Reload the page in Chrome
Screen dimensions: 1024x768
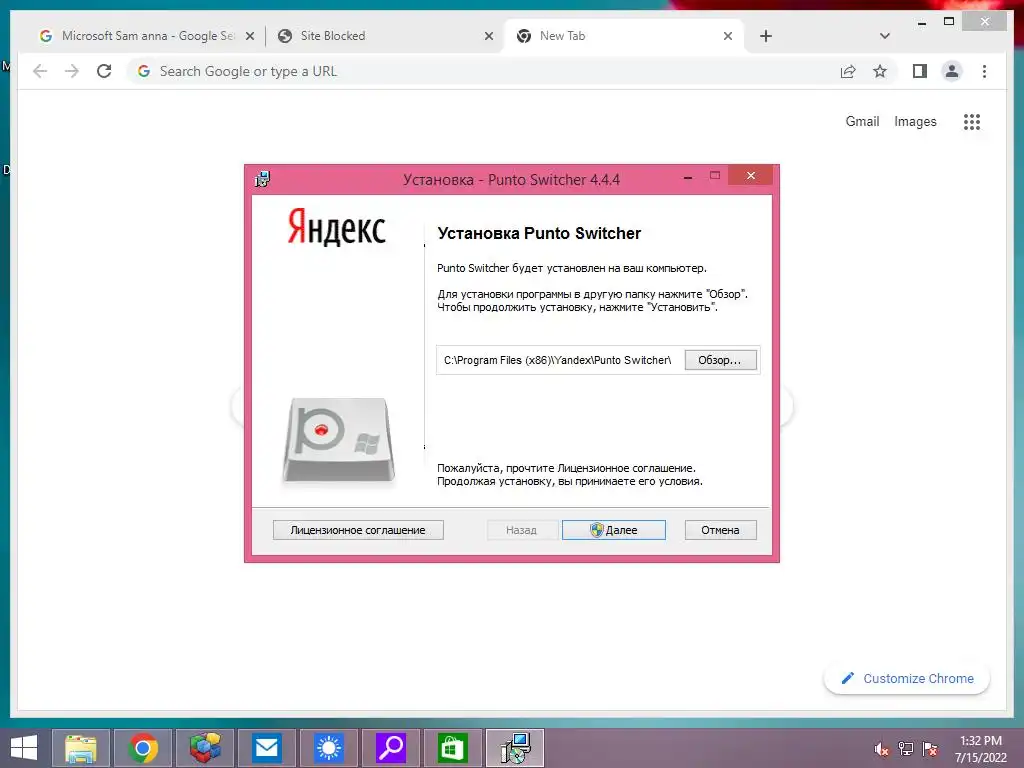click(104, 71)
